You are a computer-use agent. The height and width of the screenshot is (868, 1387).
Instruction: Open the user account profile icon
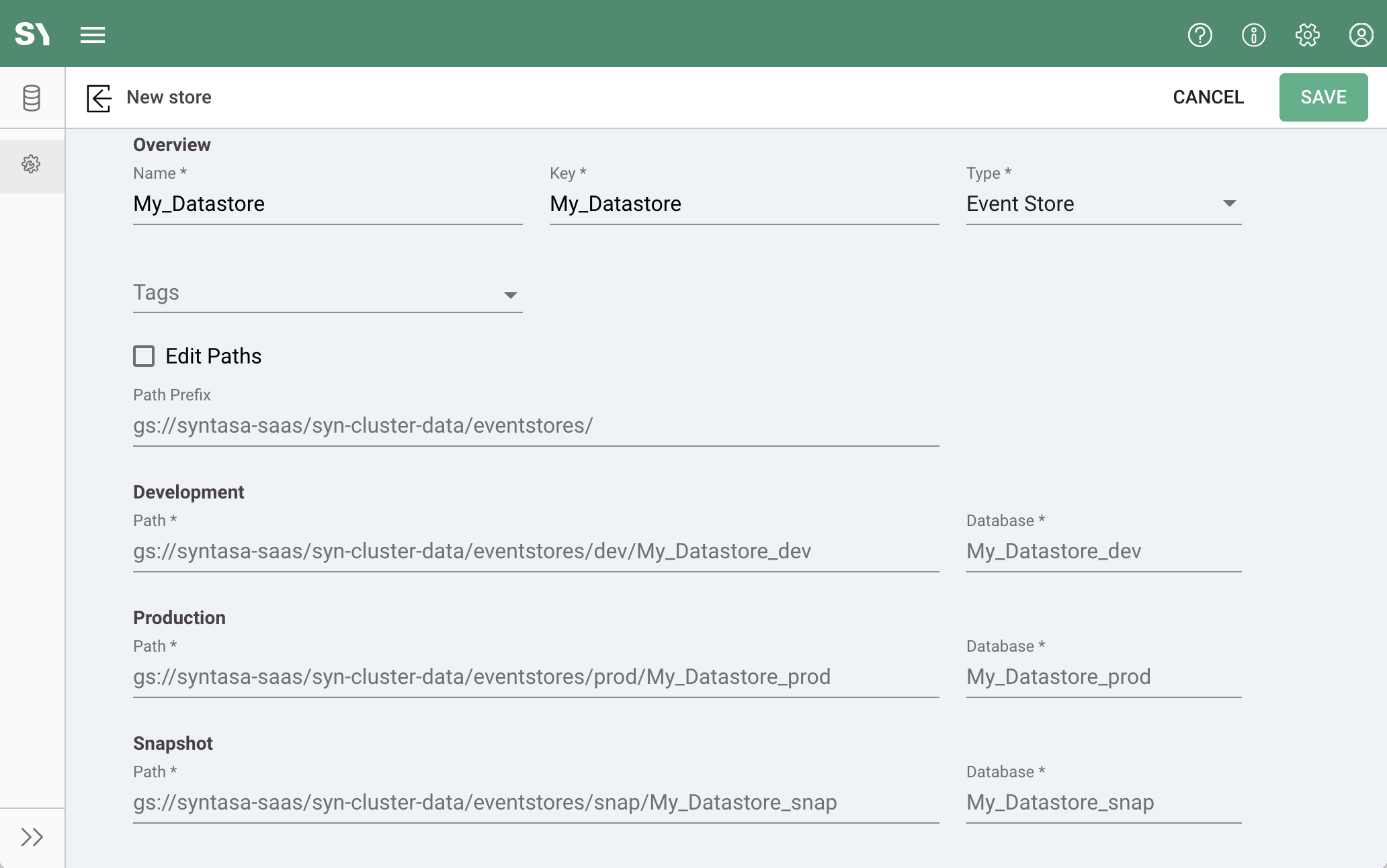pyautogui.click(x=1361, y=35)
